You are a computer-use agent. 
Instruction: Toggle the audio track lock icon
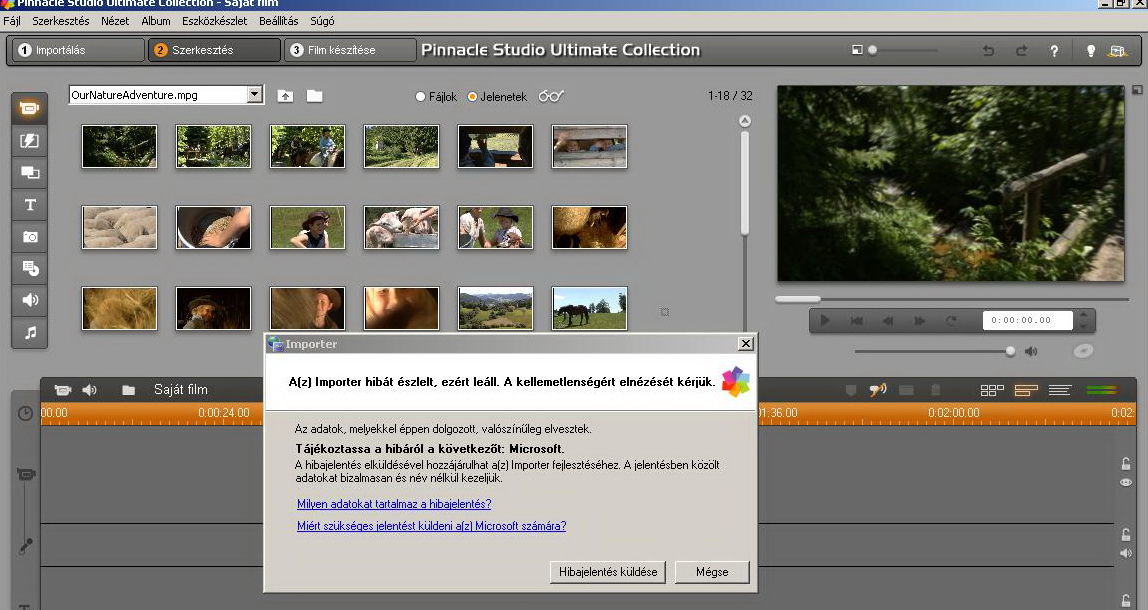click(x=1126, y=535)
